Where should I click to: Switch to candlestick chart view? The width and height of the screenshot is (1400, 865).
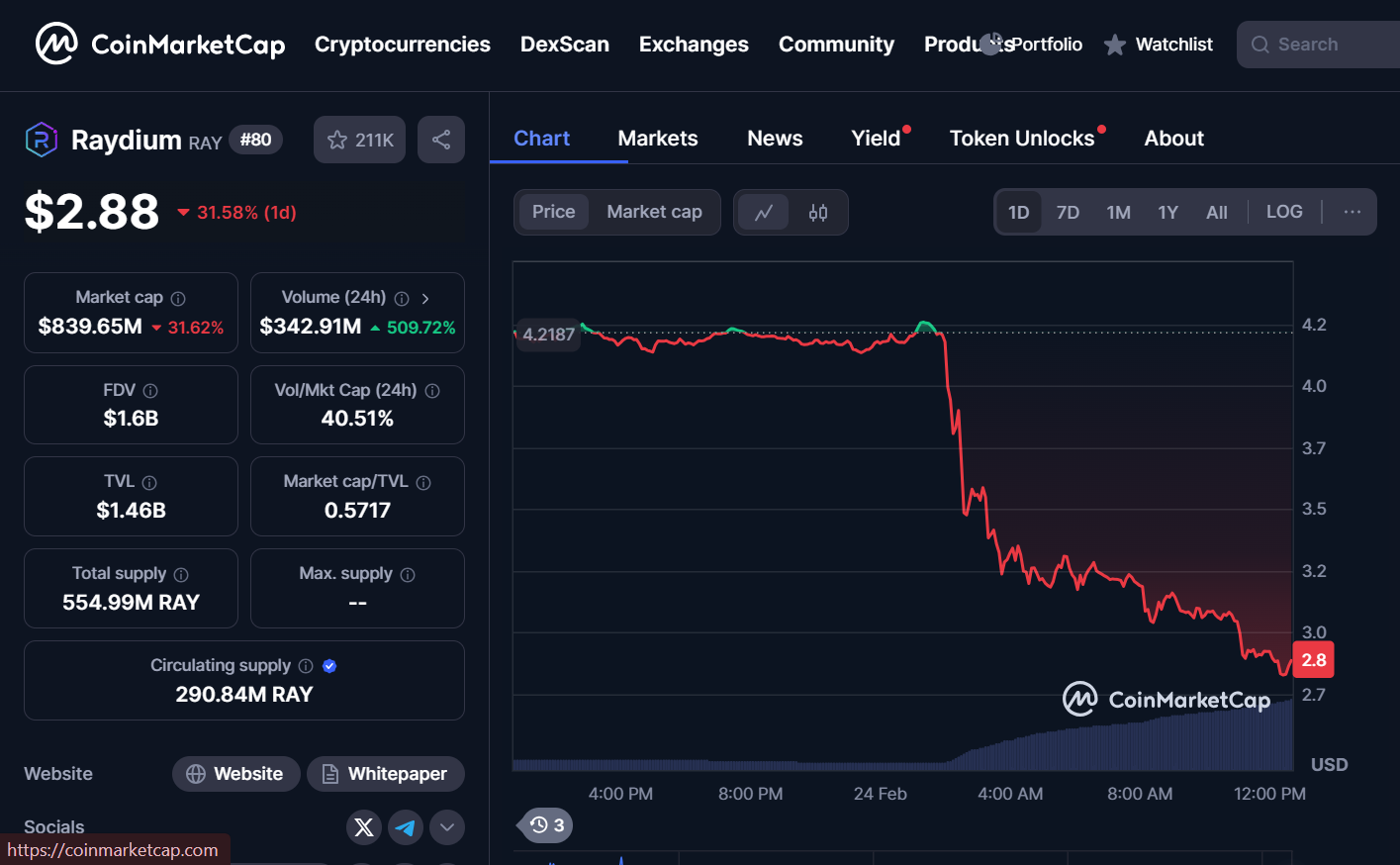(818, 213)
